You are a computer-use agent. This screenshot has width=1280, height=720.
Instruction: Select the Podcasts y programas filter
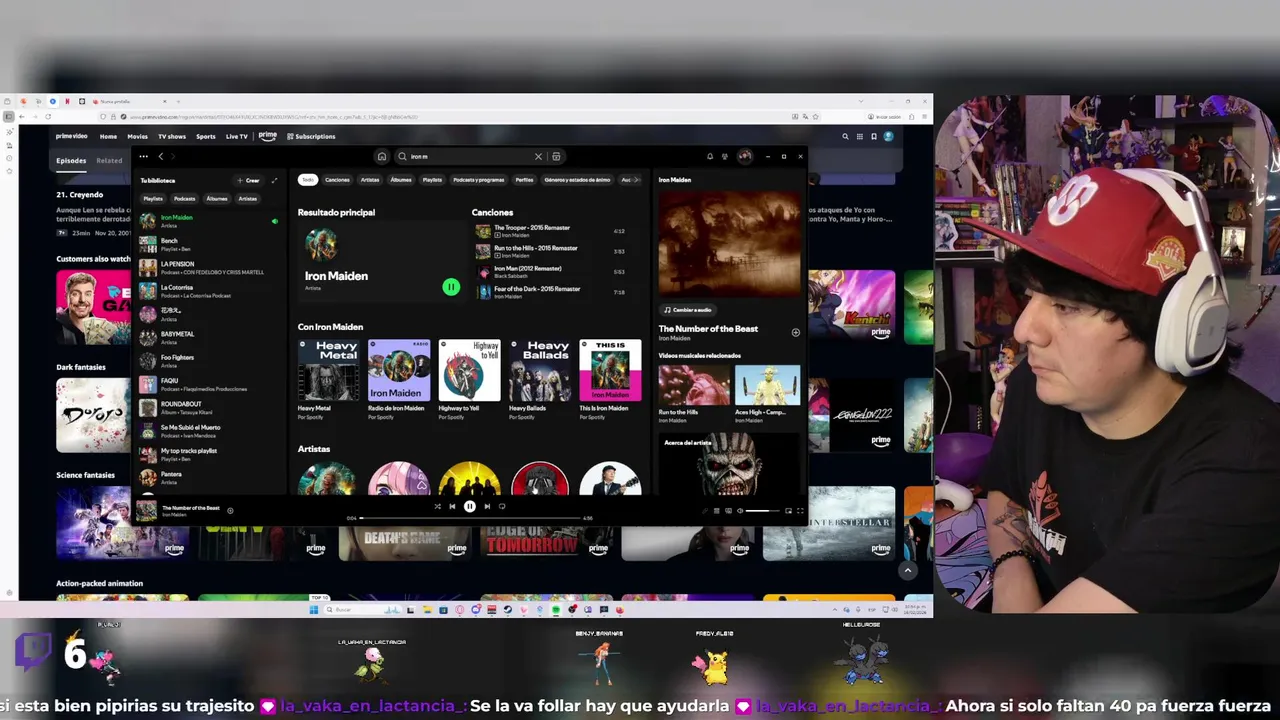coord(478,180)
